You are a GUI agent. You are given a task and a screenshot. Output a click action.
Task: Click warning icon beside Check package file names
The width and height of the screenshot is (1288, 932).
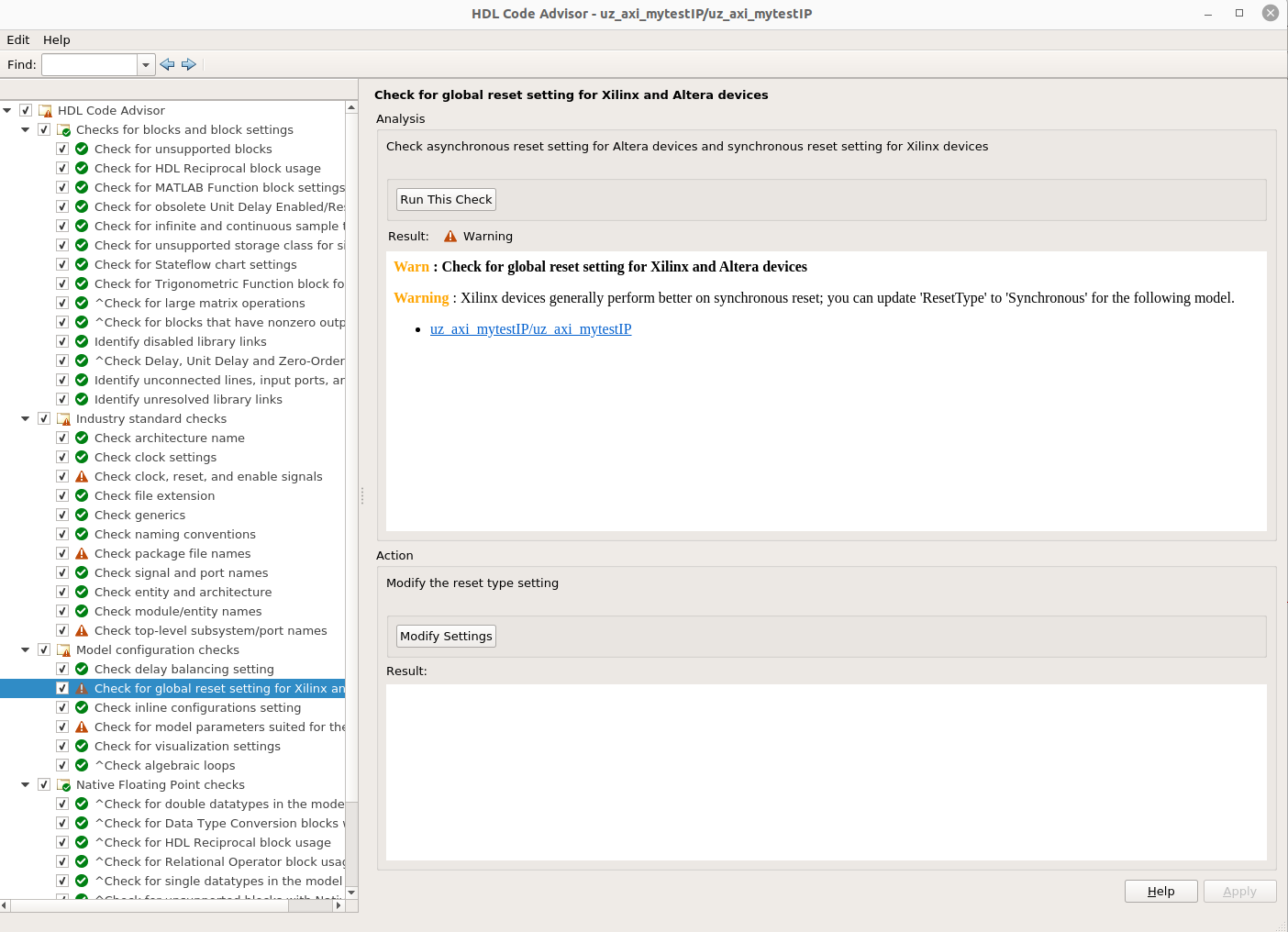pos(82,554)
